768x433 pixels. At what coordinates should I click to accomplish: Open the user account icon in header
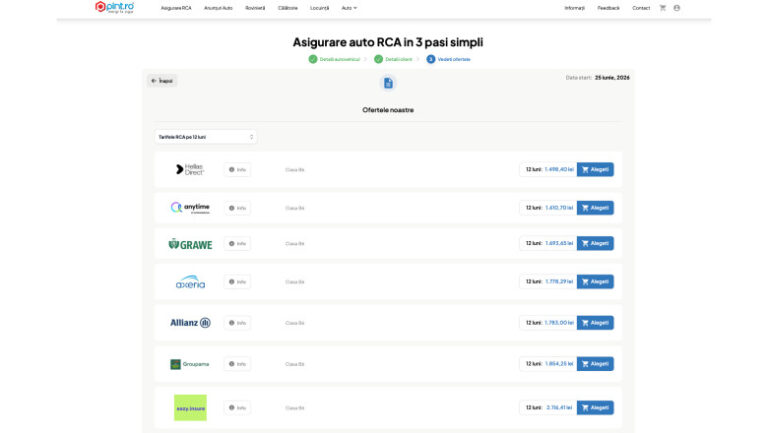pos(677,8)
